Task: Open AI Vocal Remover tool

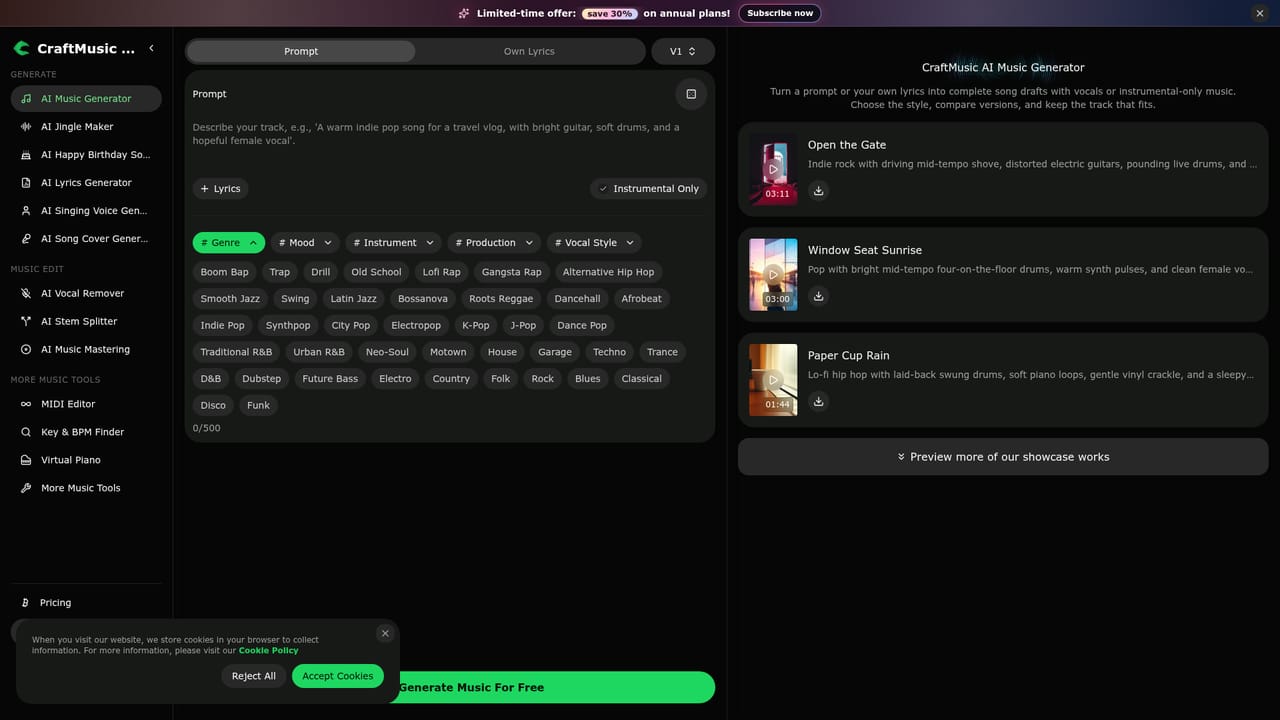Action: tap(86, 293)
